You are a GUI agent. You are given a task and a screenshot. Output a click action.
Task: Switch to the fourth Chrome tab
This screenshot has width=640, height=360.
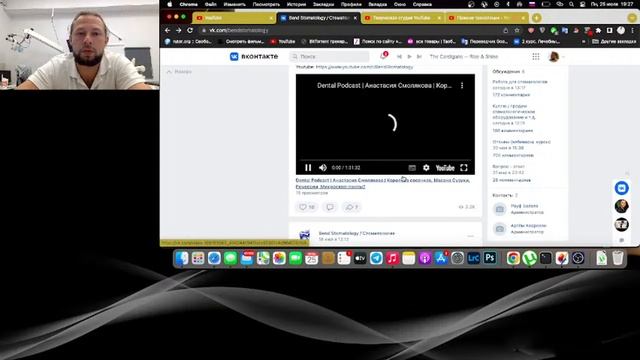[486, 18]
